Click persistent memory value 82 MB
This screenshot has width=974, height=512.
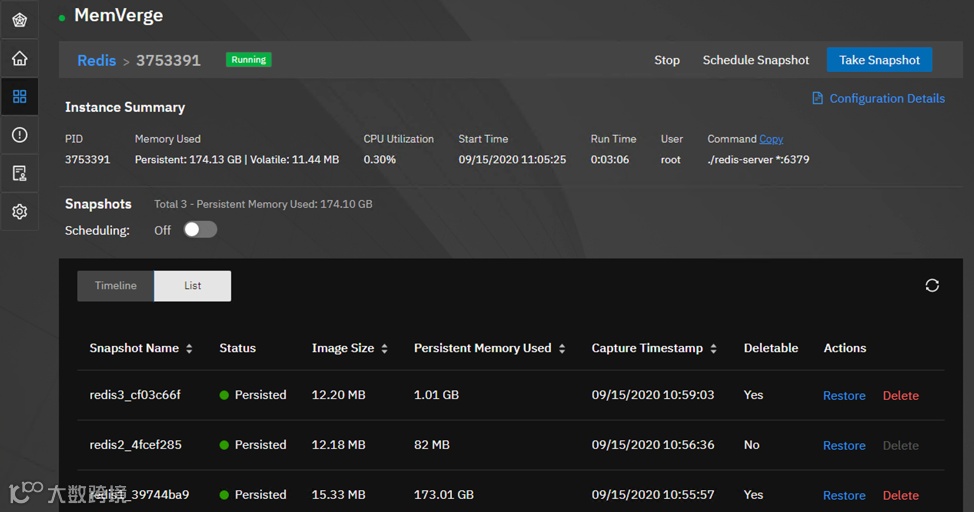coord(432,444)
